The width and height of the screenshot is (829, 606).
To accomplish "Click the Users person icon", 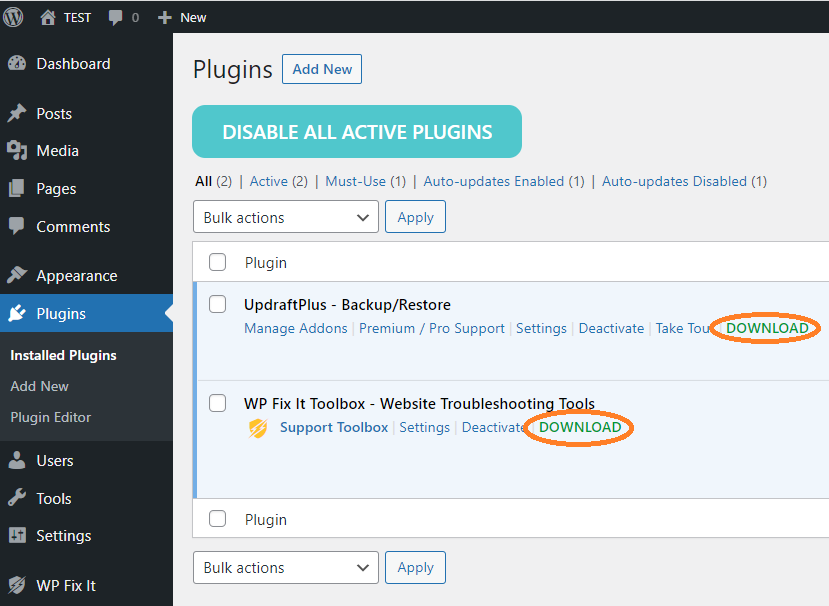I will point(17,460).
